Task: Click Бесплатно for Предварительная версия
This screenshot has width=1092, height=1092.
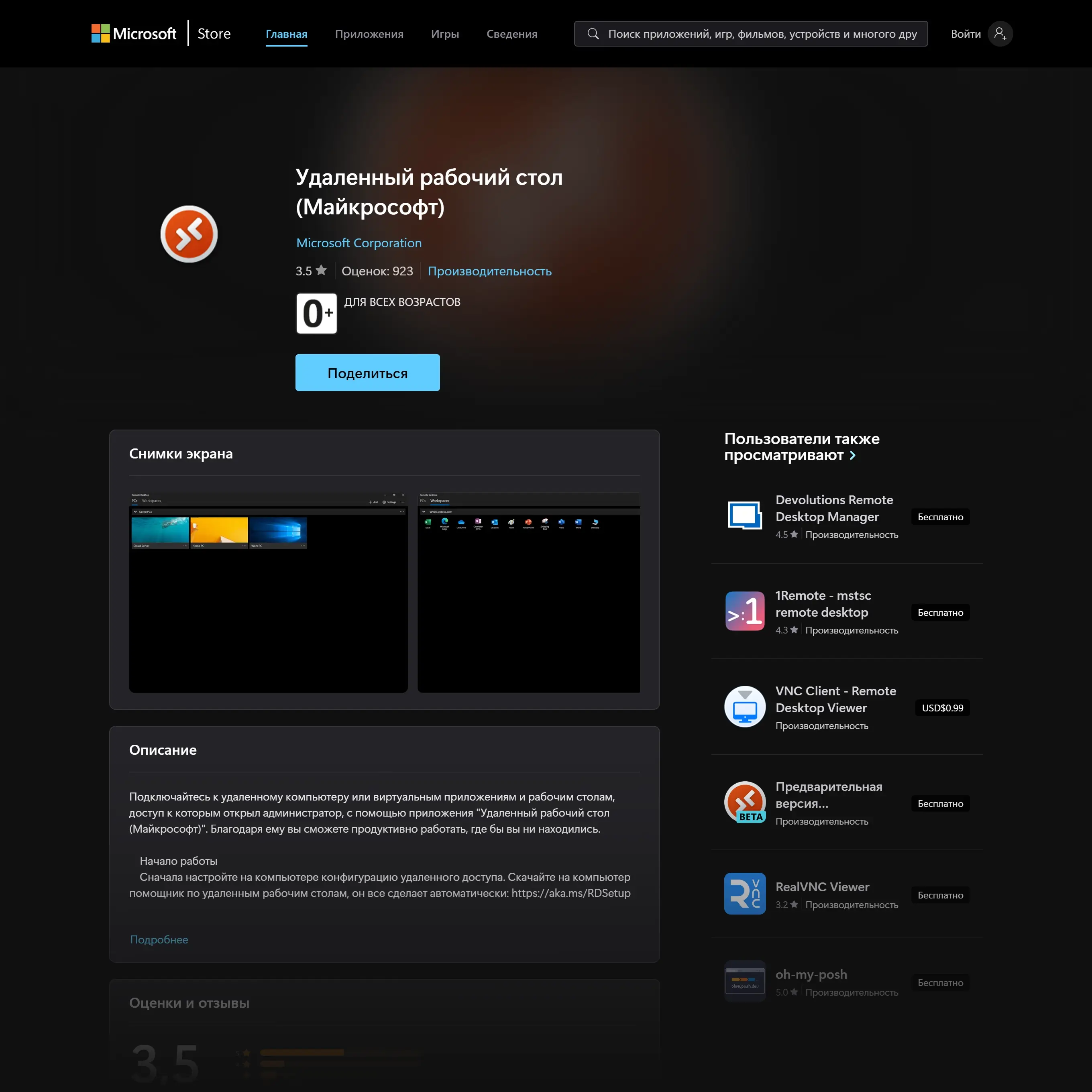Action: pos(941,803)
